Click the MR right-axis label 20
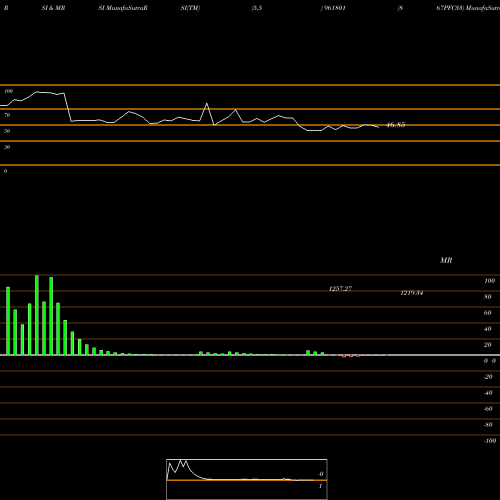The height and width of the screenshot is (500, 500). [488, 345]
